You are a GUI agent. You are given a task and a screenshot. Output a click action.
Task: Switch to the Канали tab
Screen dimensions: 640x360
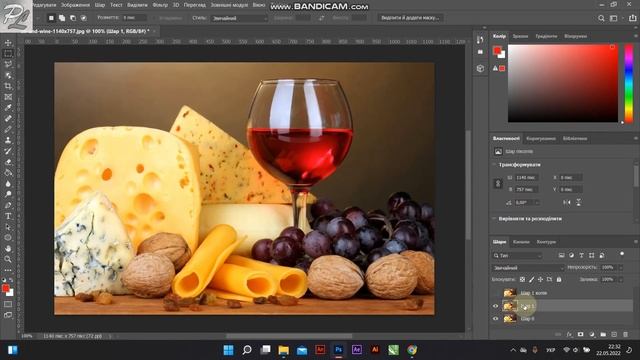coord(521,242)
